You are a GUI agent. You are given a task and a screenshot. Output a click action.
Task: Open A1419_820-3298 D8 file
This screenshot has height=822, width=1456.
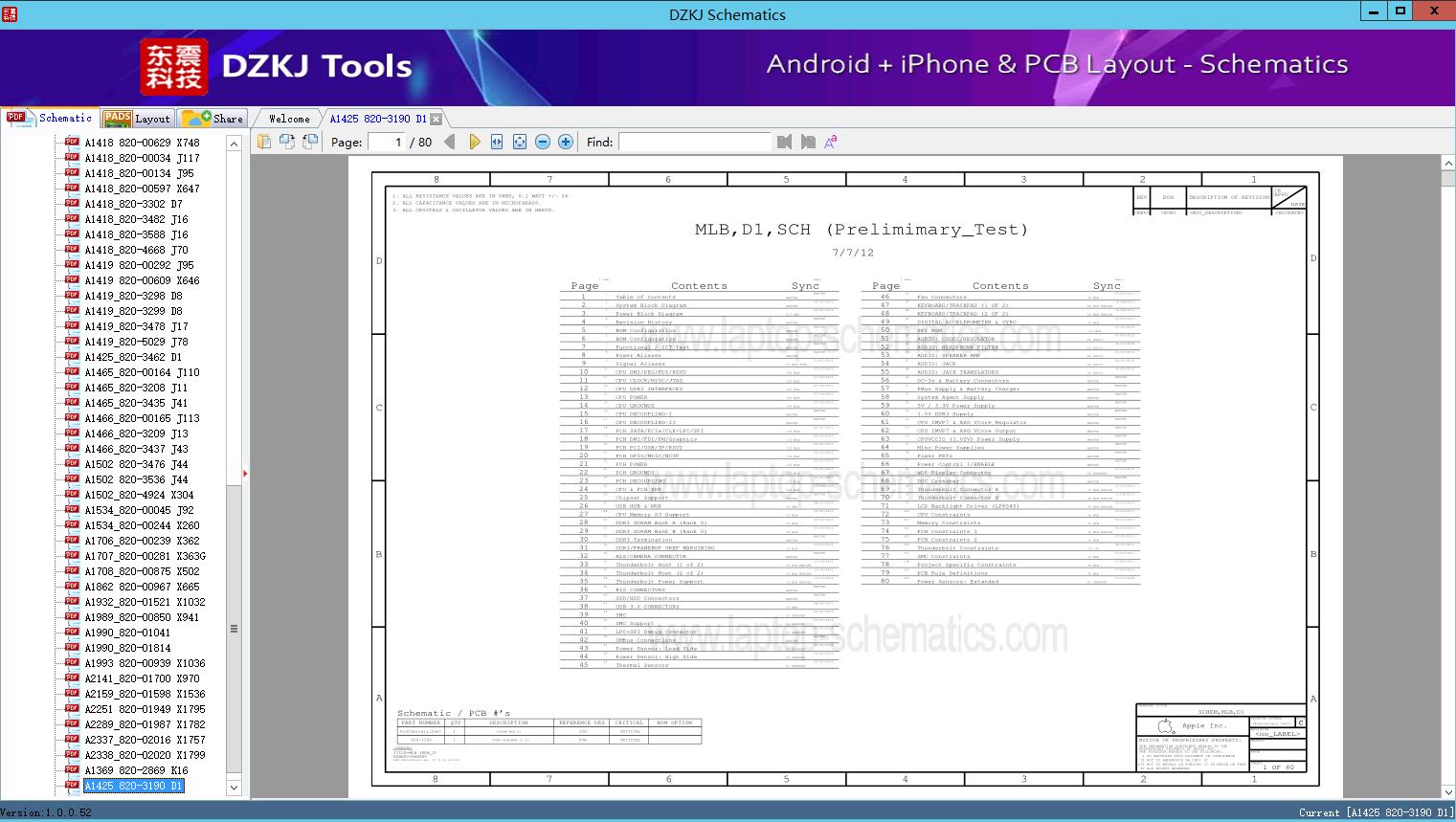pos(133,296)
